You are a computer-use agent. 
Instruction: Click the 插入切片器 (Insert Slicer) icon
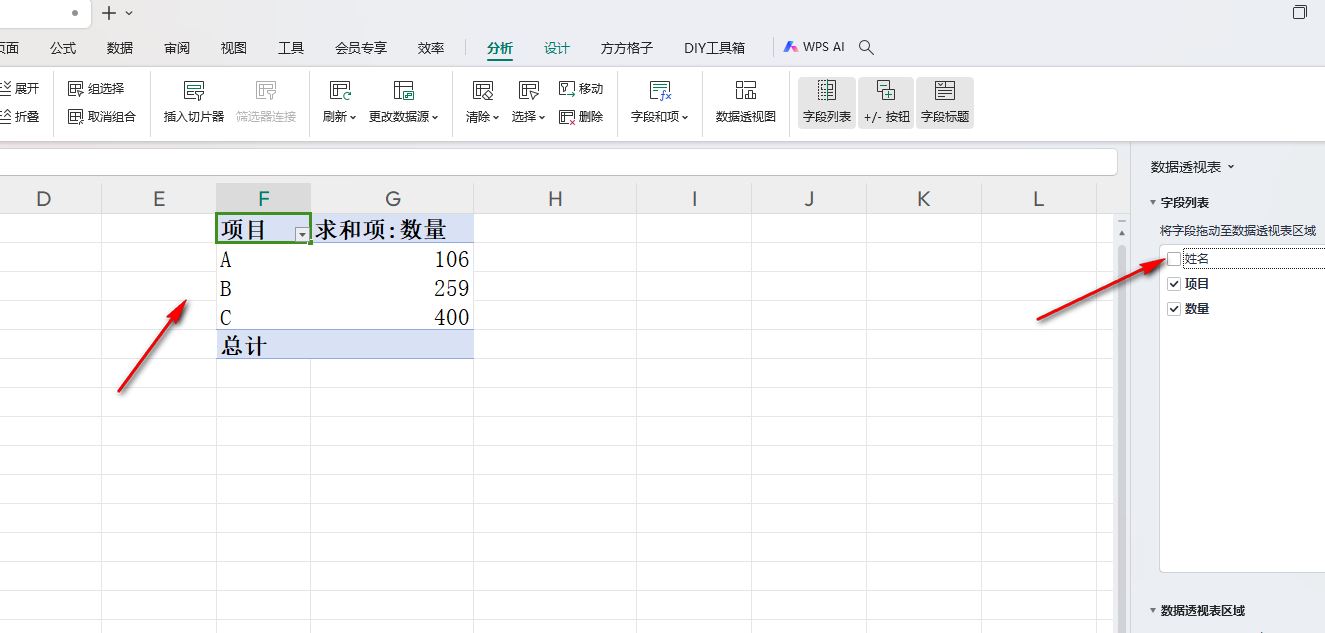click(x=194, y=92)
